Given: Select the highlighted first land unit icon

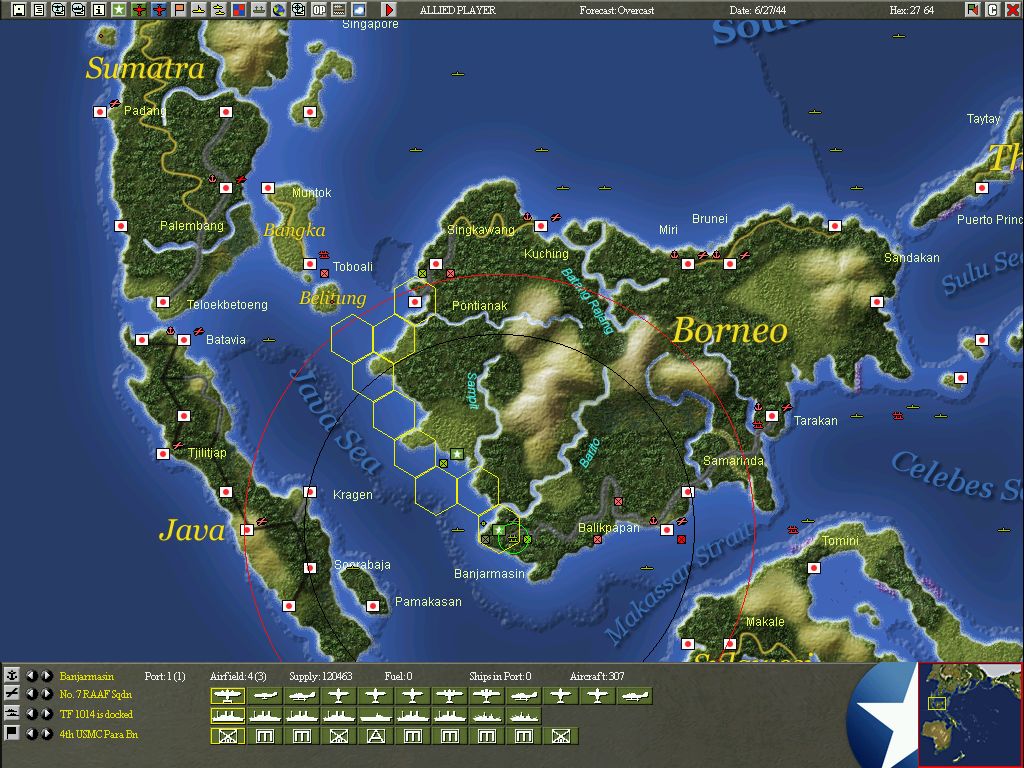Looking at the screenshot, I should (x=227, y=736).
